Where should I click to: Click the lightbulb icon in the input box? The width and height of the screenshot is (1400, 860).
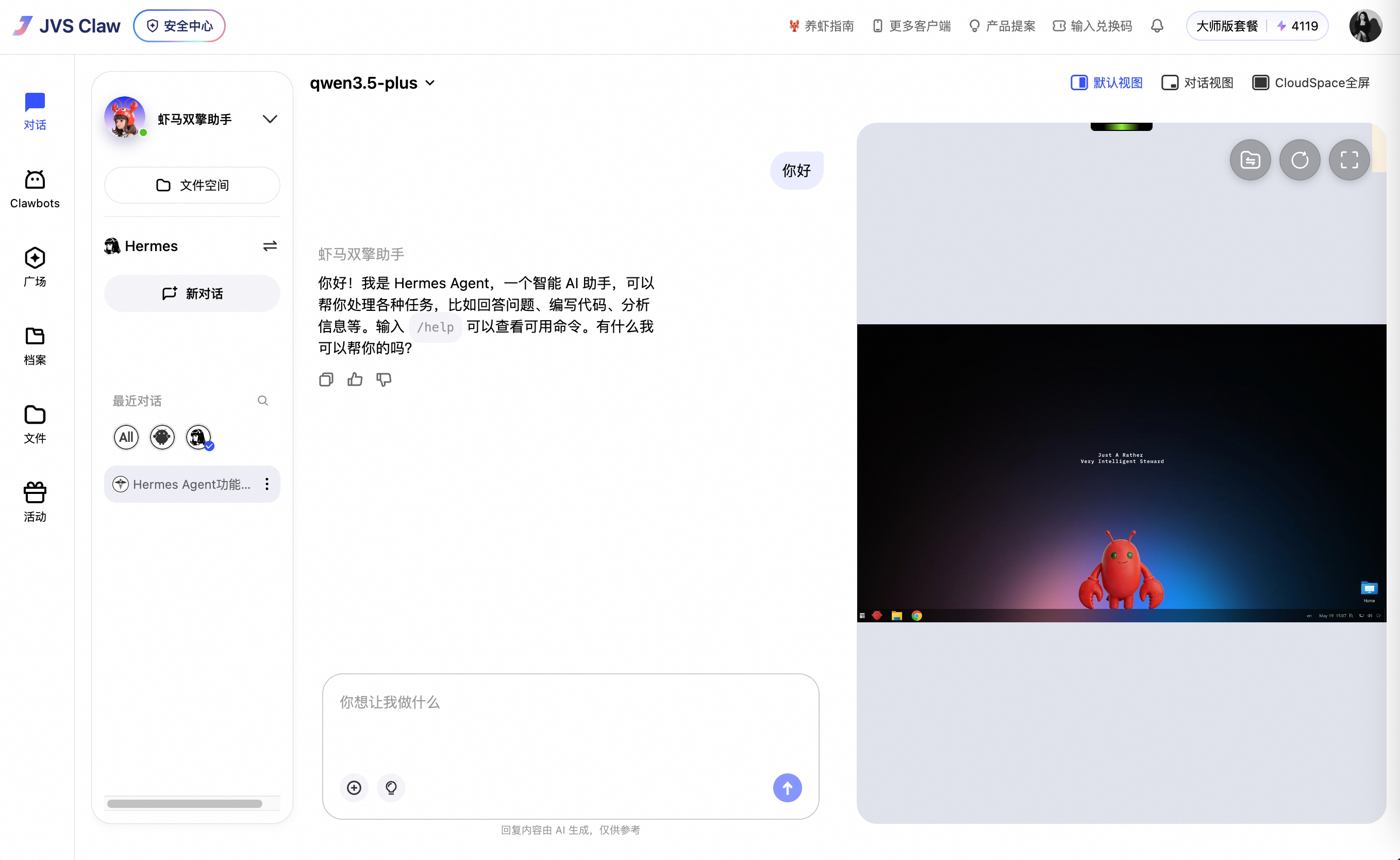pos(391,788)
